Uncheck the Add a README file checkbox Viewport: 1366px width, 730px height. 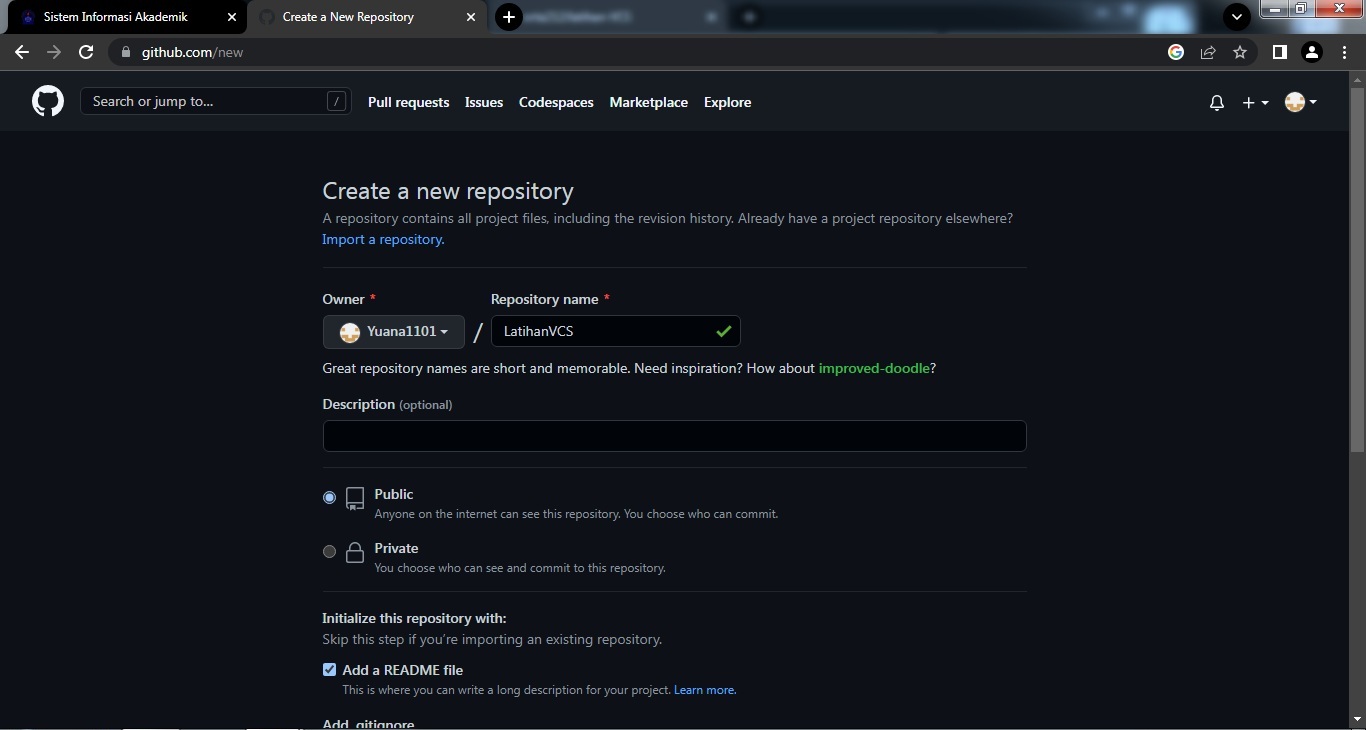[x=329, y=669]
